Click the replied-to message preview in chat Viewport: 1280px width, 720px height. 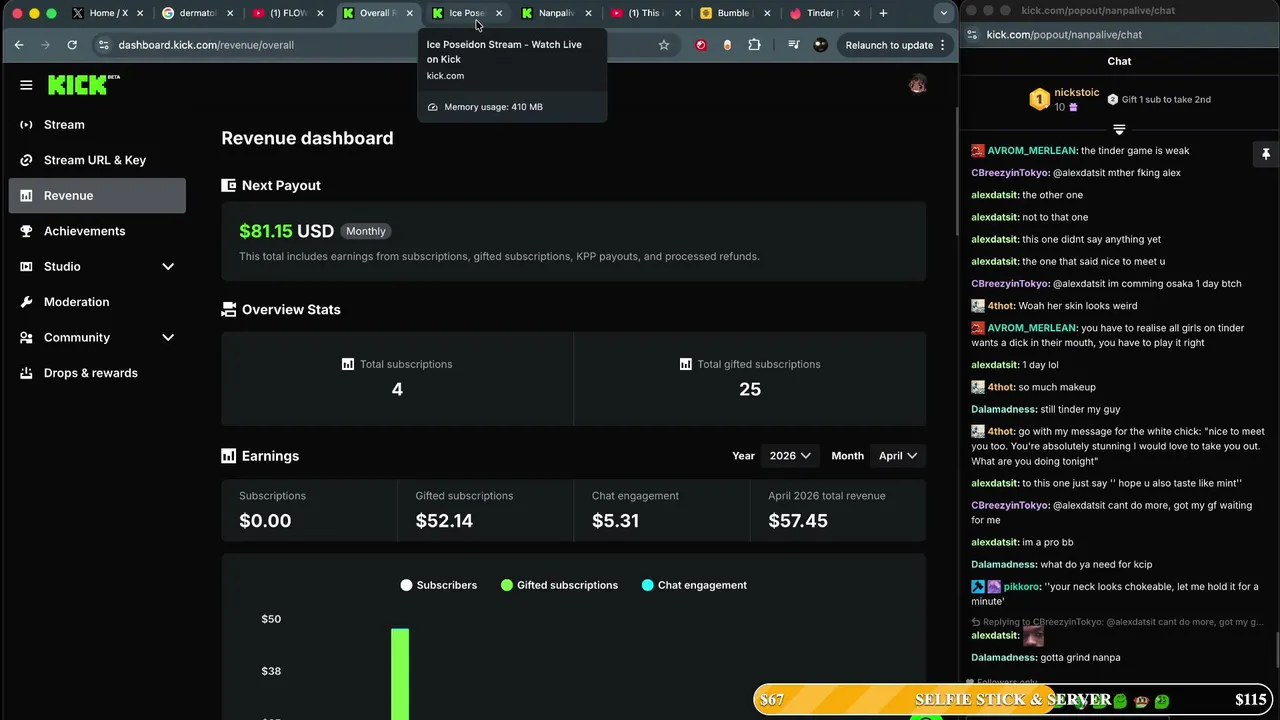pos(1117,622)
